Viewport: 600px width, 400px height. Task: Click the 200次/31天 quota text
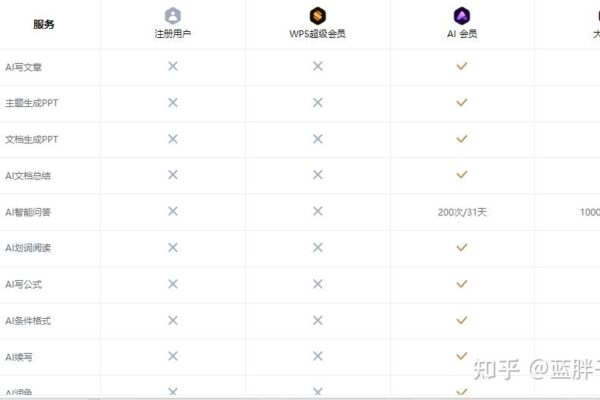point(462,212)
